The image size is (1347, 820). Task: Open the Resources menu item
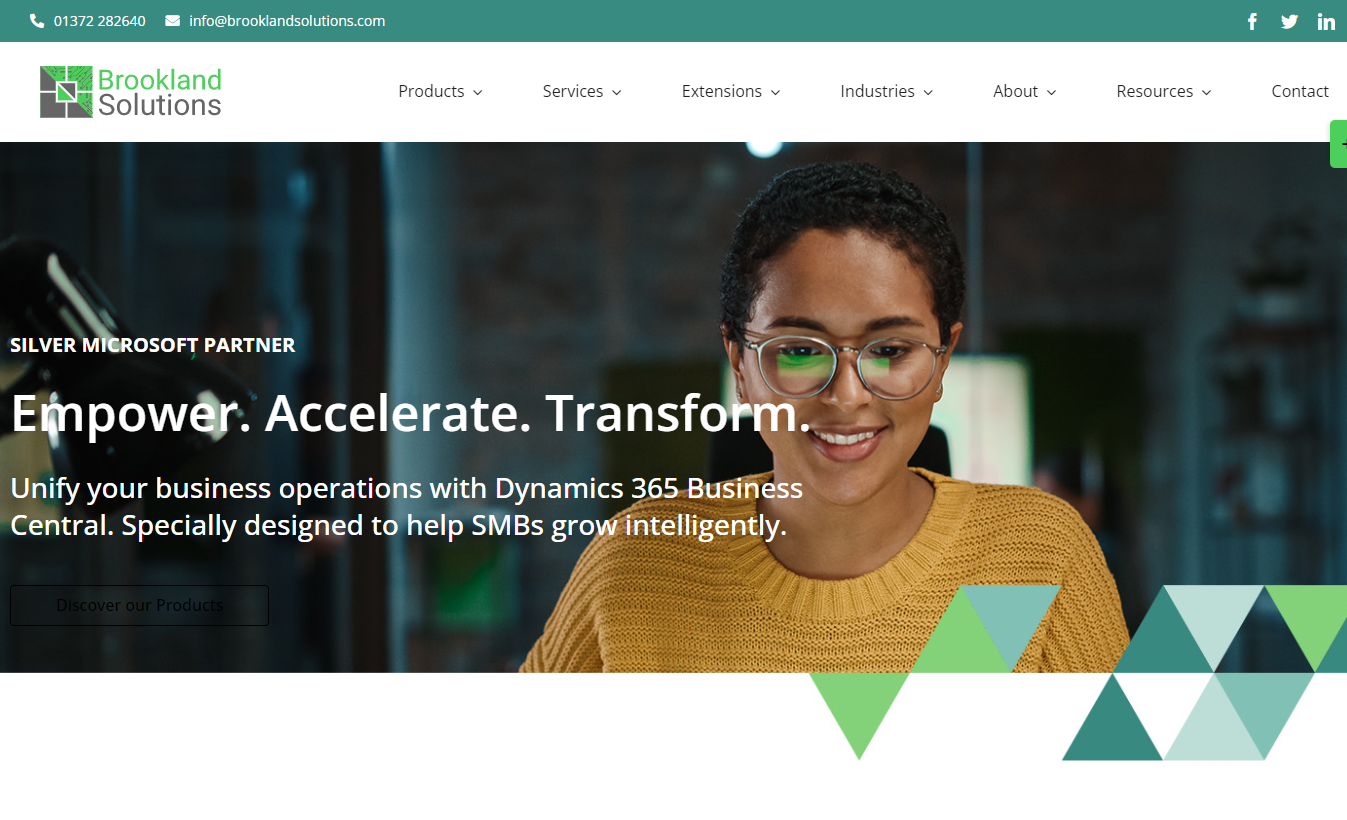coord(1163,91)
